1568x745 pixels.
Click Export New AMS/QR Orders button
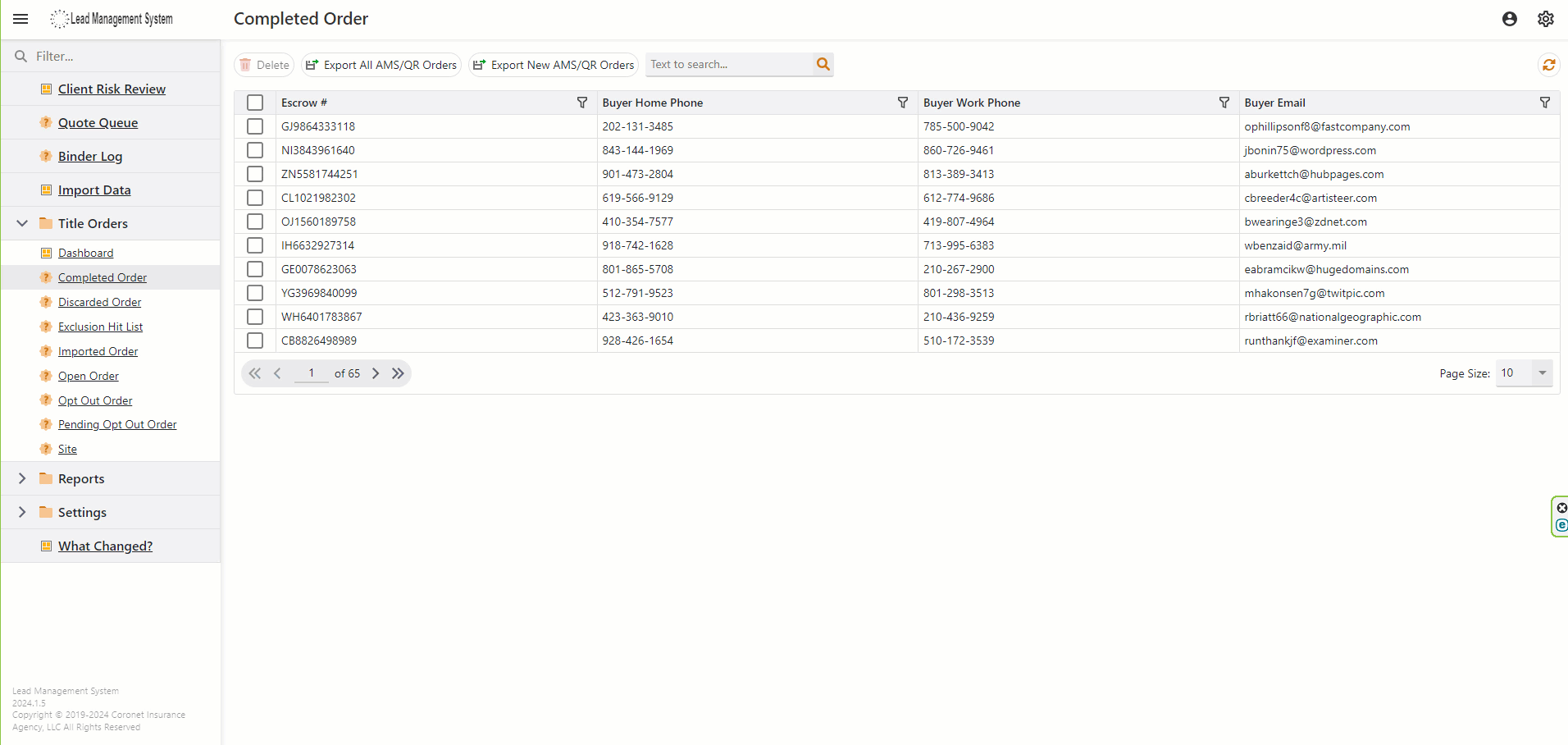pos(554,65)
